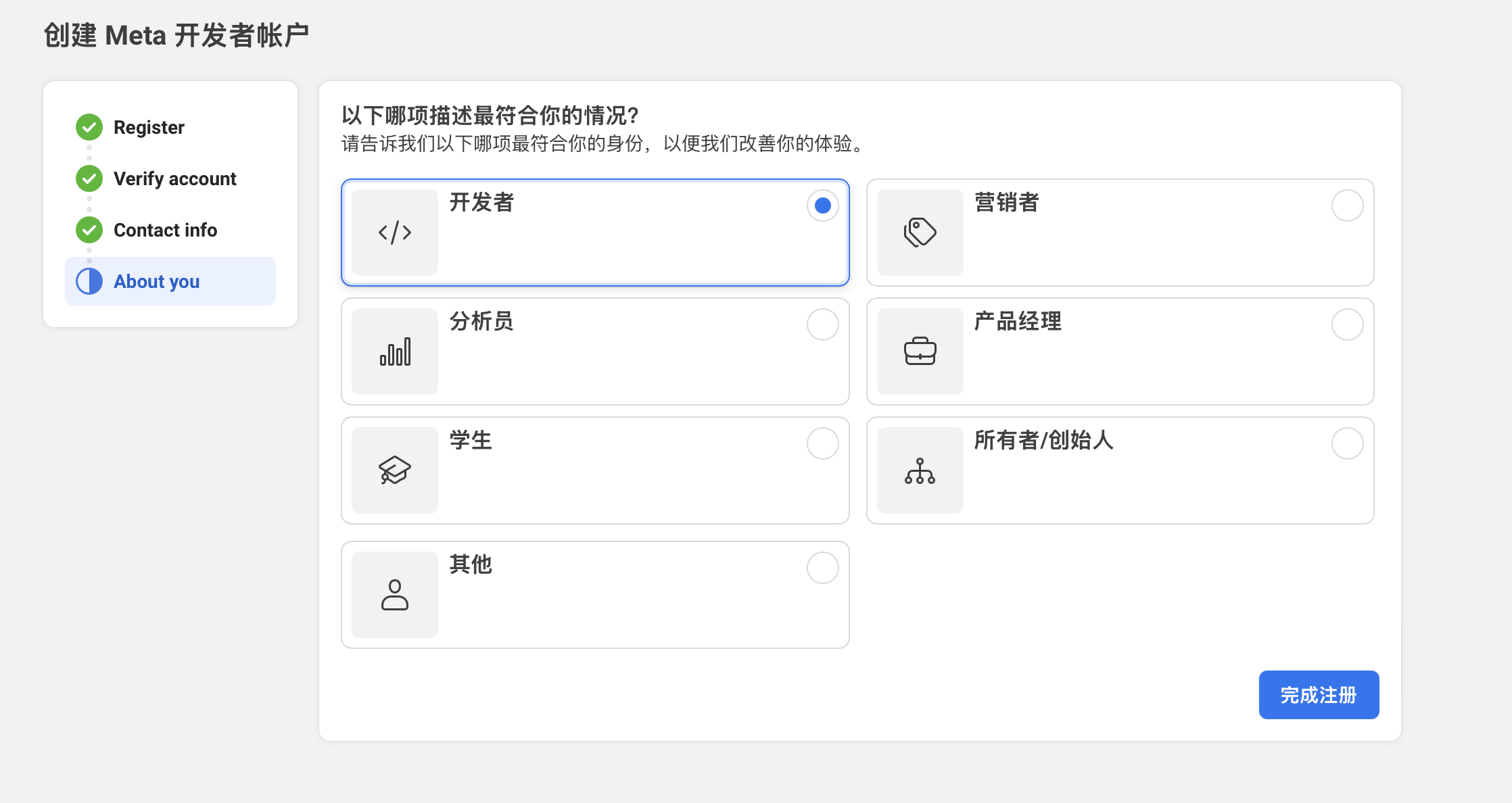Choose the 所有者/创始人 radio option

click(x=1347, y=443)
